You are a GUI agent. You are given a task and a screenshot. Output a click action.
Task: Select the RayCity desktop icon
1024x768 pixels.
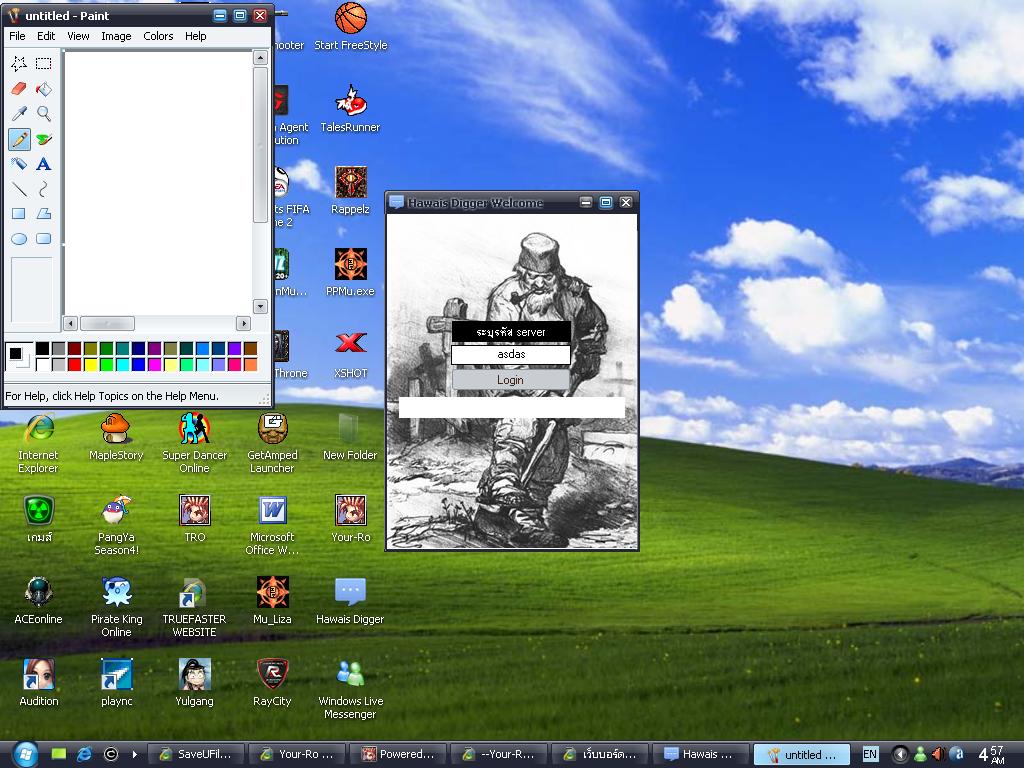tap(272, 683)
